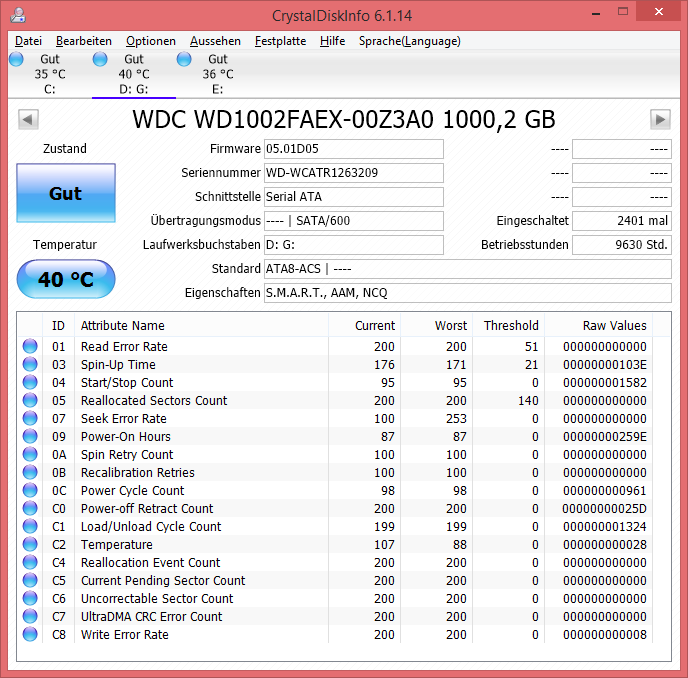Click status orb for Start/Stop Count

pos(30,382)
